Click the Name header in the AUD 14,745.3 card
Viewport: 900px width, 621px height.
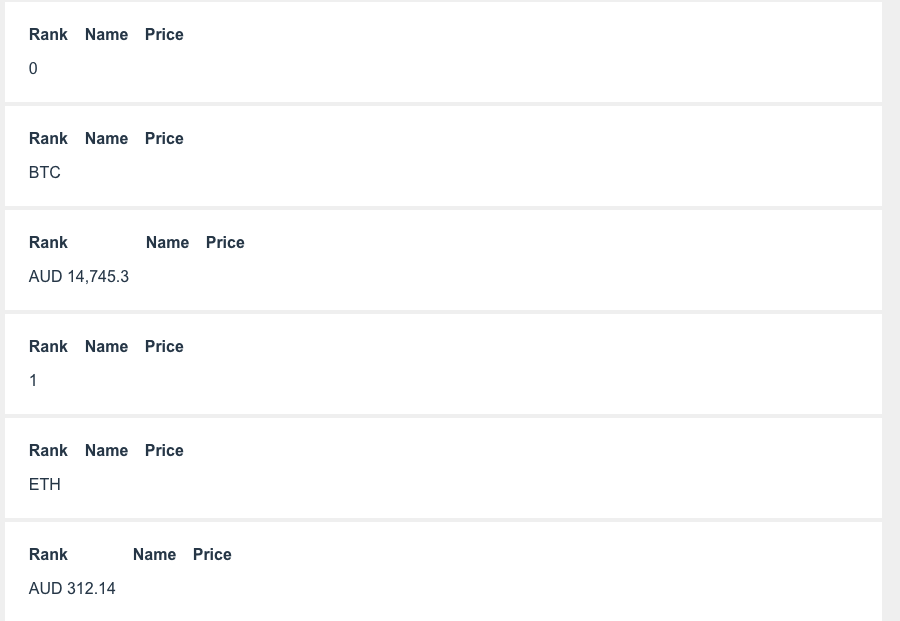167,243
